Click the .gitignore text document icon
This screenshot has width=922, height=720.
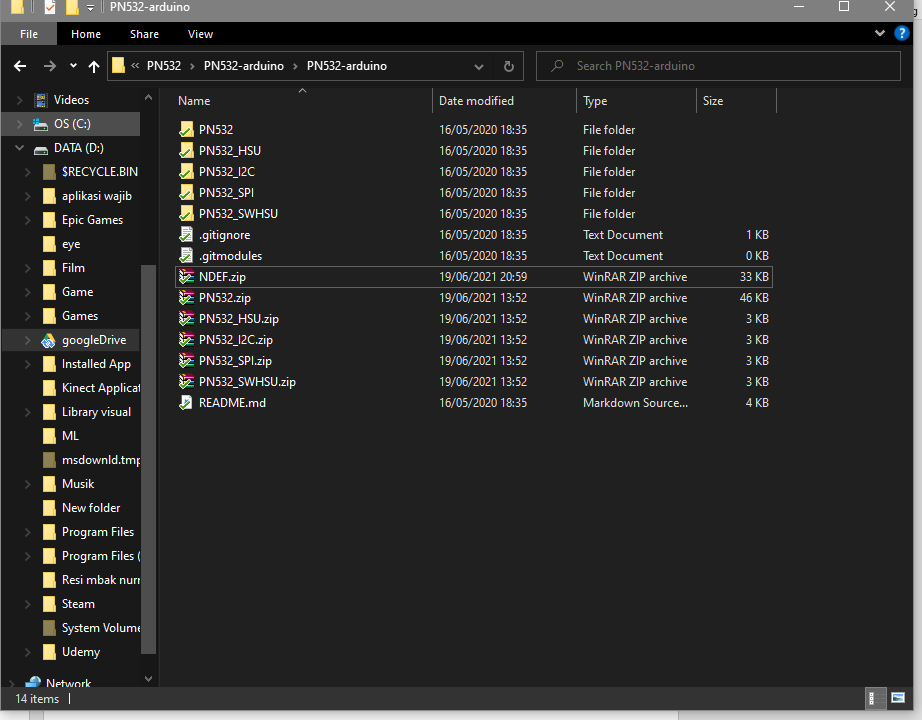186,235
